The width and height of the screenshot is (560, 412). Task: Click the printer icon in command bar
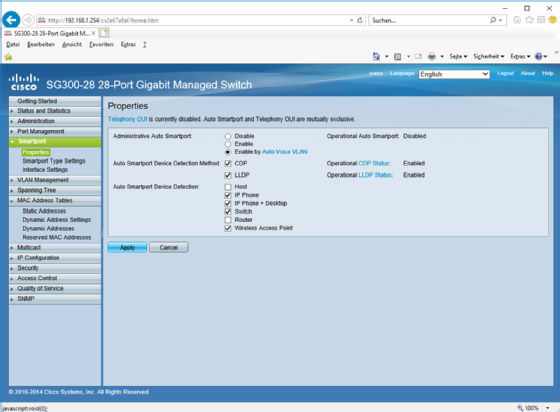point(432,56)
